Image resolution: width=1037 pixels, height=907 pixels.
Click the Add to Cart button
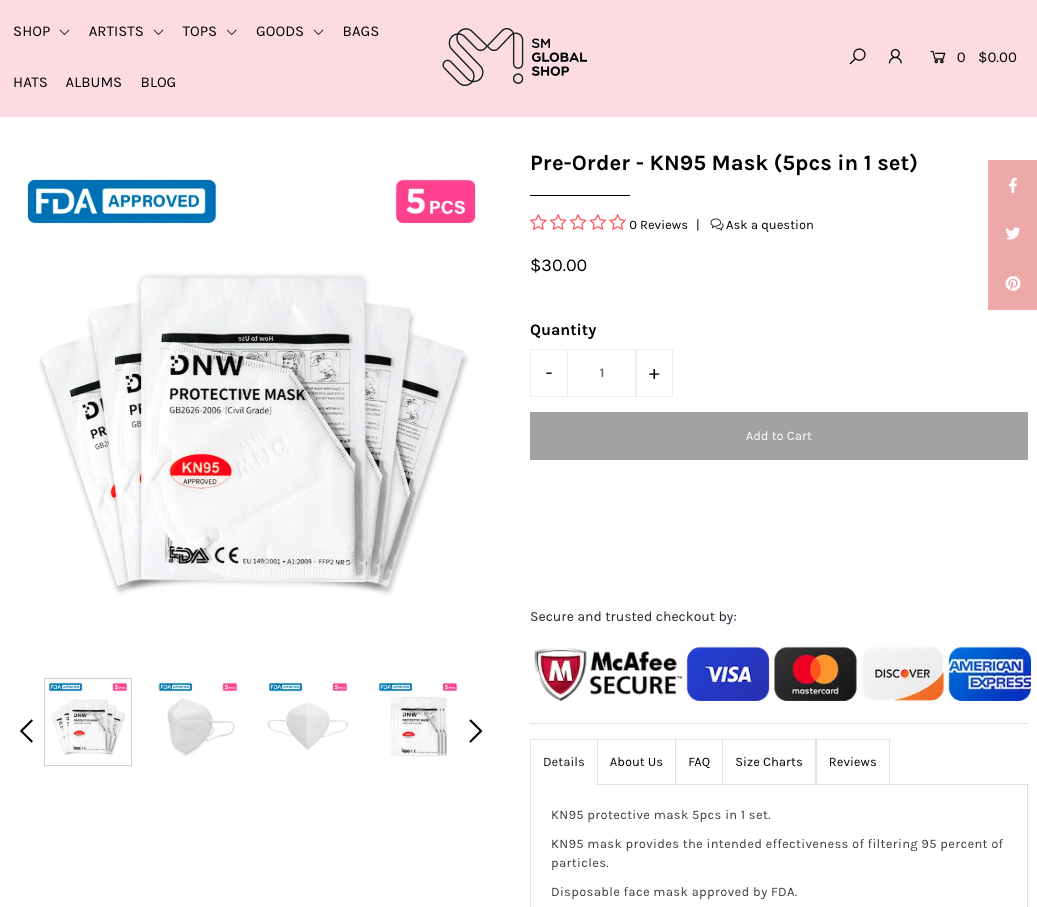pyautogui.click(x=778, y=436)
